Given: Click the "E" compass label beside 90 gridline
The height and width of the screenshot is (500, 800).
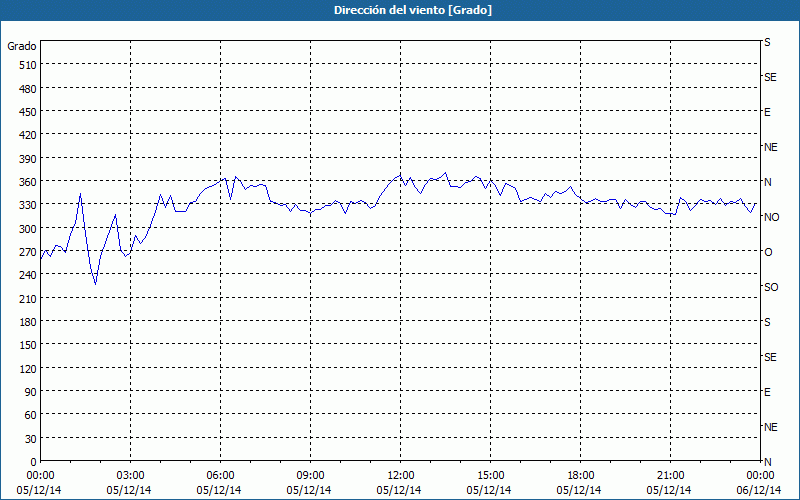Looking at the screenshot, I should [x=767, y=392].
